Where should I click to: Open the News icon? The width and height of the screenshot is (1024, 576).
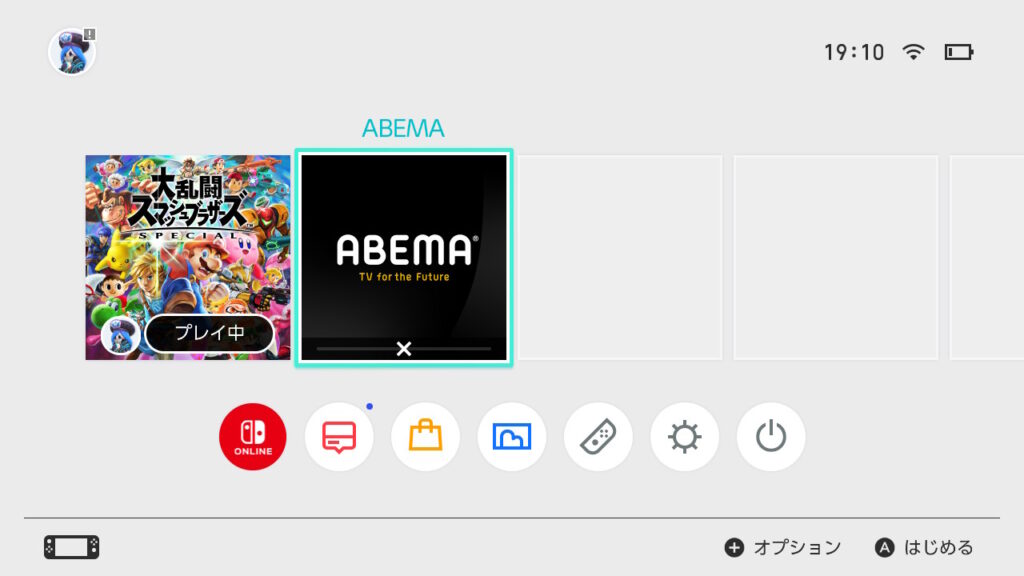[x=339, y=436]
